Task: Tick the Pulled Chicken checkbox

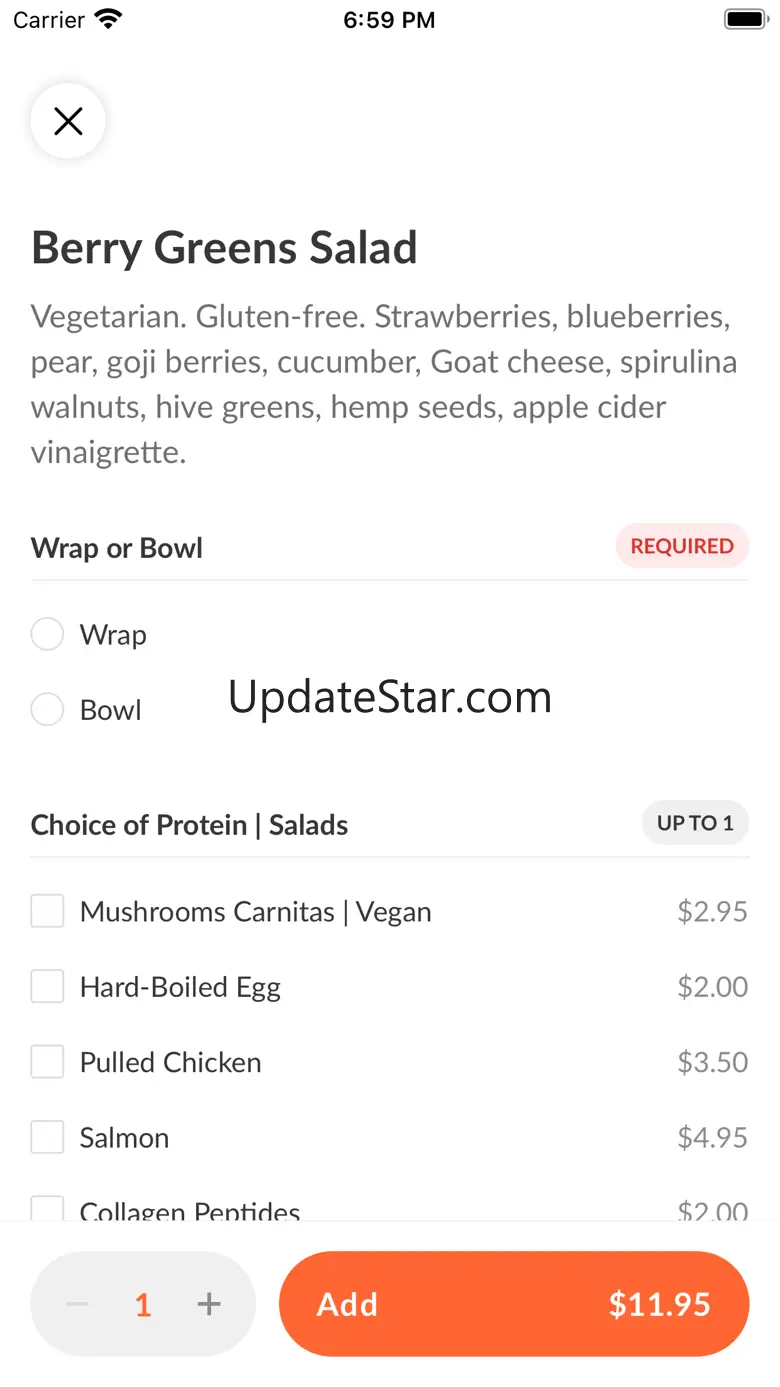Action: pyautogui.click(x=47, y=1062)
